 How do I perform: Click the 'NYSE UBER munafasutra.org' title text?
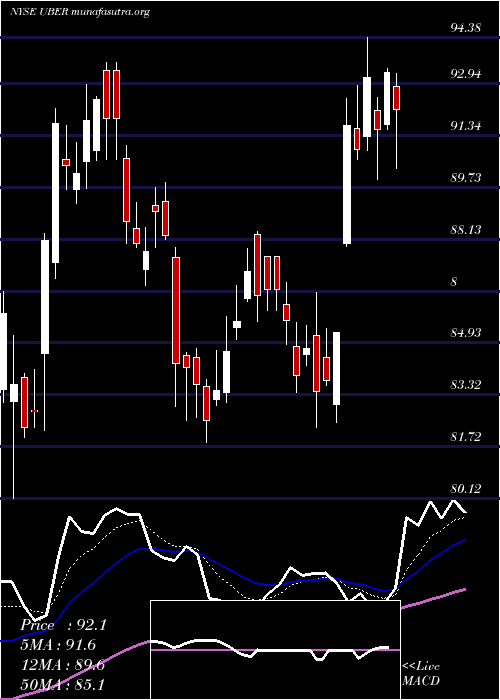coord(79,12)
